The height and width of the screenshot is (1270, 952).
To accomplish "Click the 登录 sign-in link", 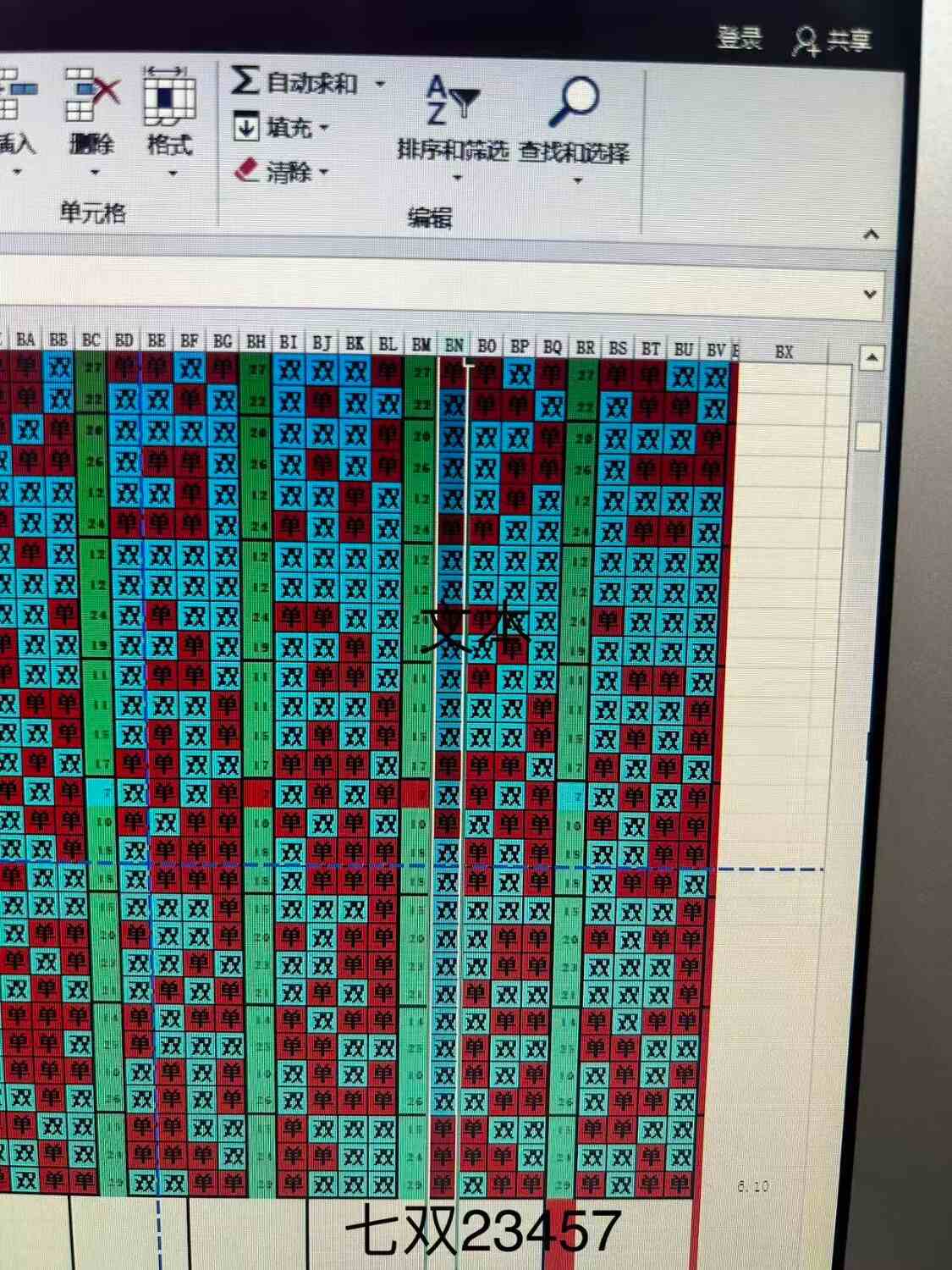I will tap(739, 37).
